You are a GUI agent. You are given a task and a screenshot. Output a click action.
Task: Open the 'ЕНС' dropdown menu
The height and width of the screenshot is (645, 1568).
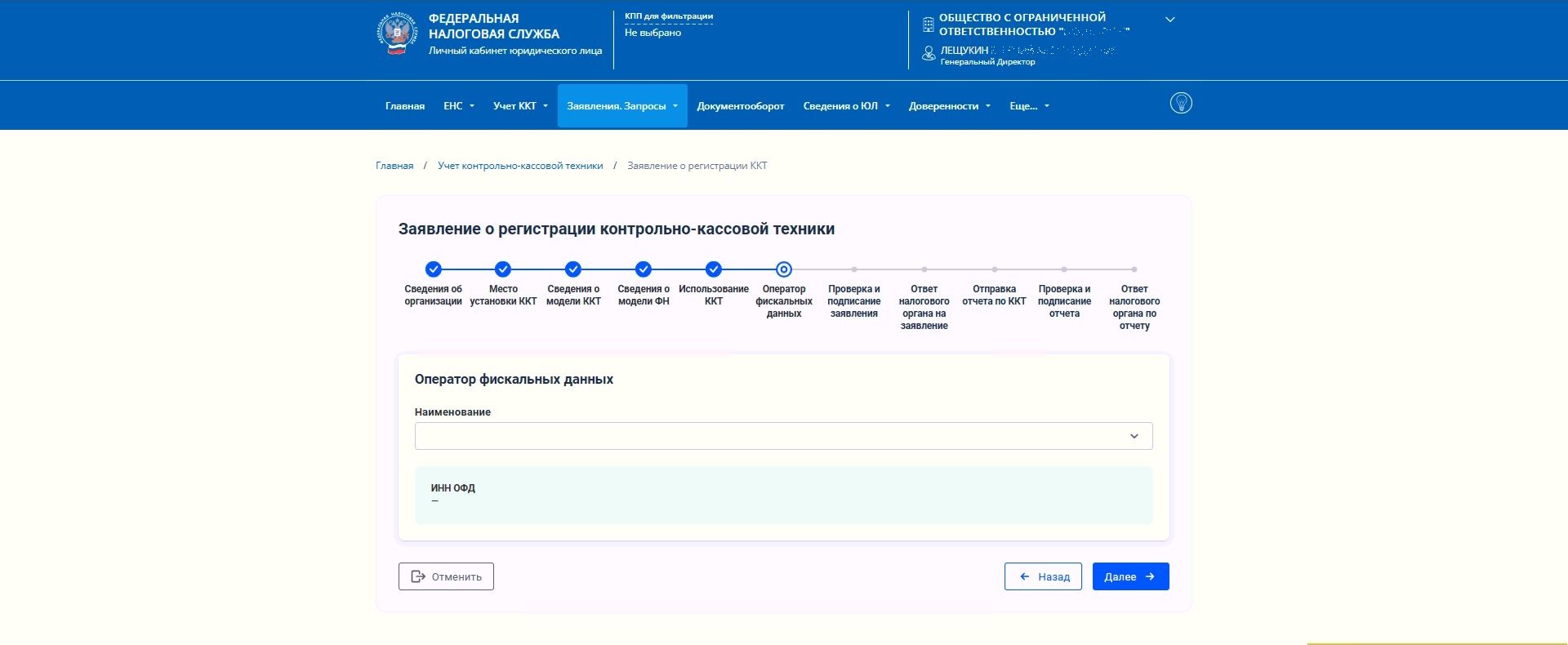click(x=458, y=106)
